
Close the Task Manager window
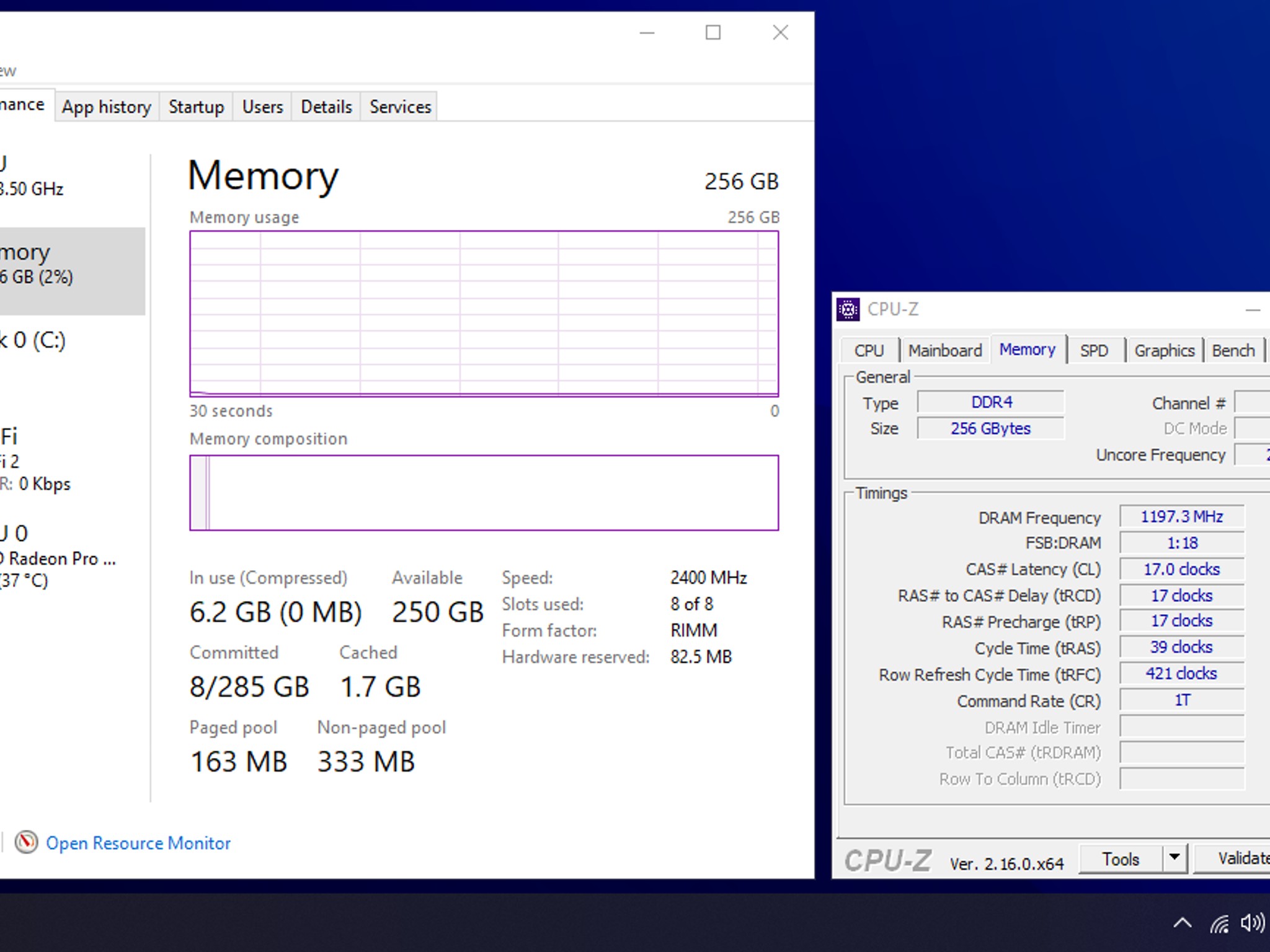[x=781, y=32]
